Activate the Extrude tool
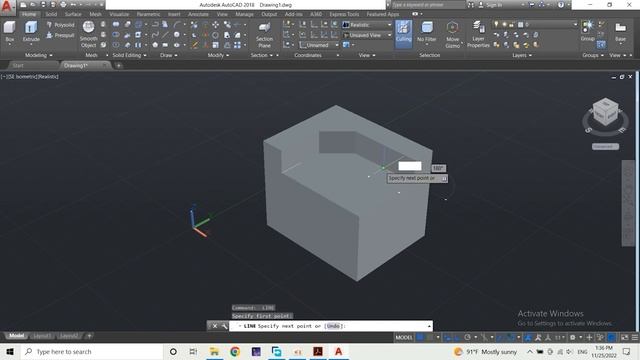The height and width of the screenshot is (360, 640). [31, 32]
